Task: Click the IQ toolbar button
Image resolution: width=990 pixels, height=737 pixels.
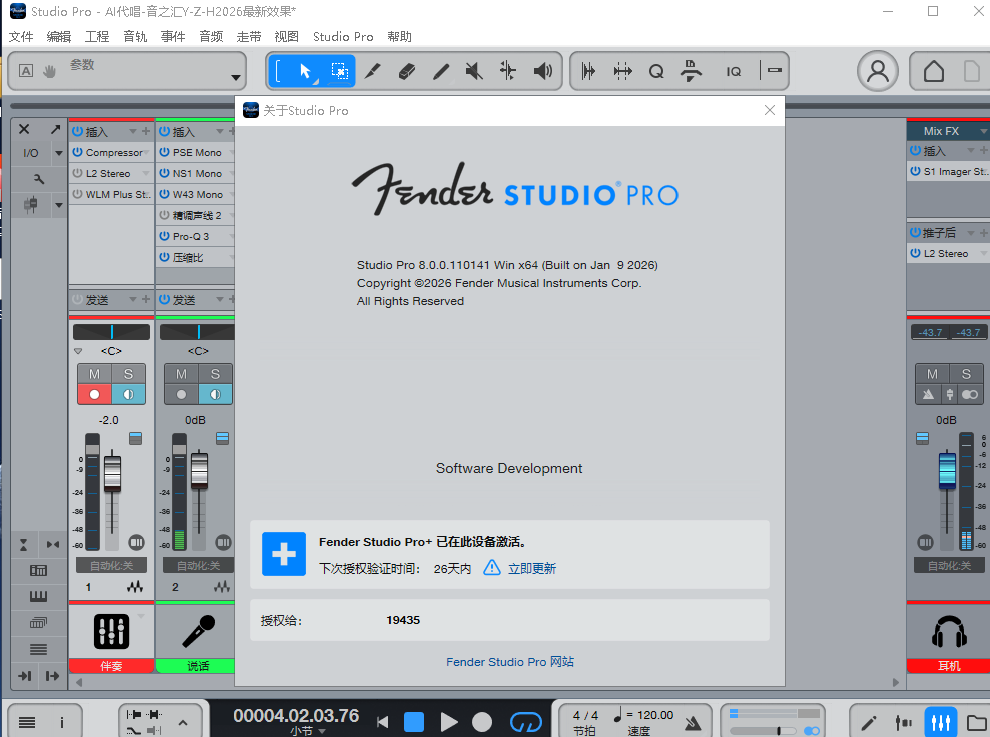Action: [734, 71]
